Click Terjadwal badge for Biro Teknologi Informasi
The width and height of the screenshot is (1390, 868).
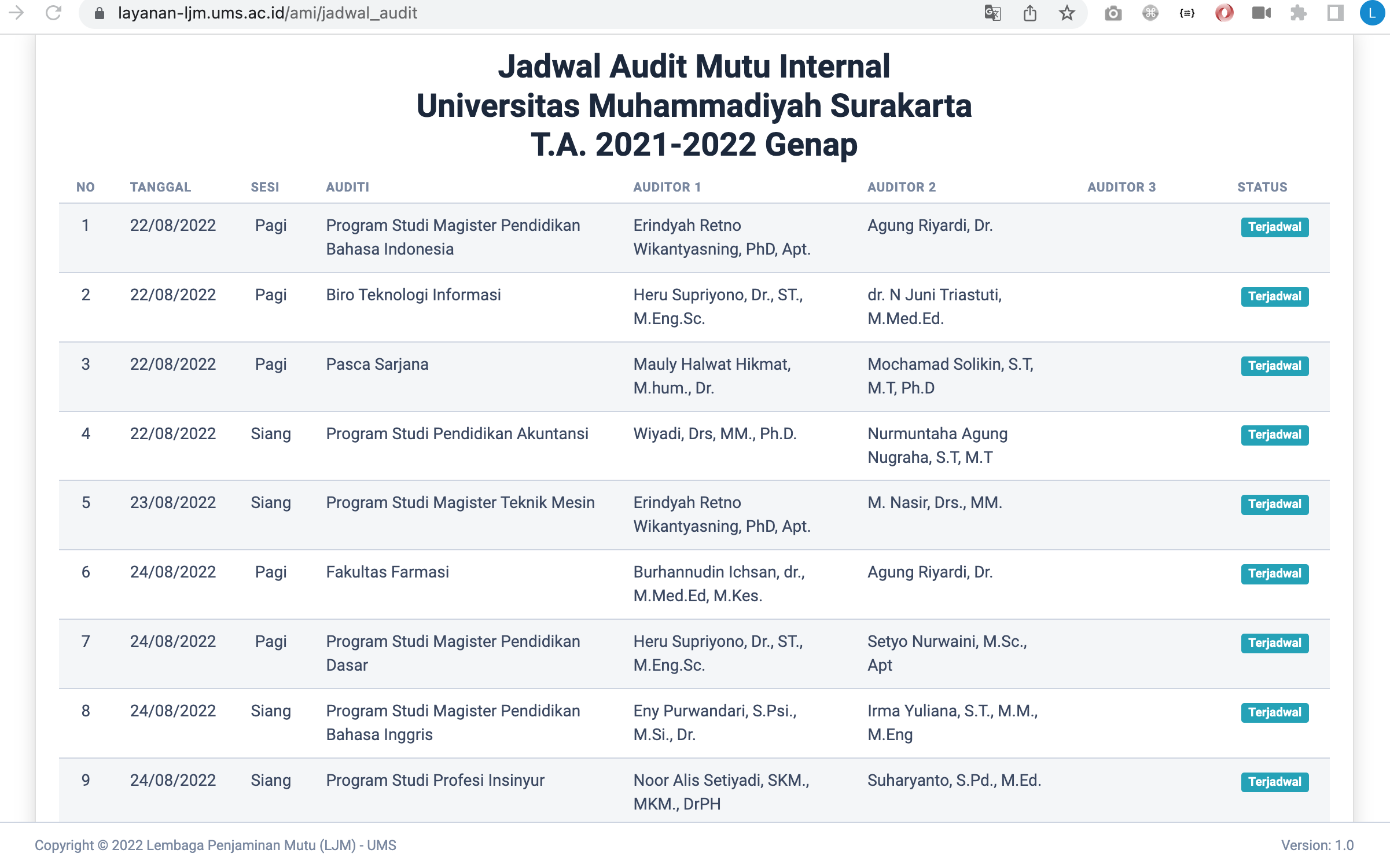[x=1274, y=296]
